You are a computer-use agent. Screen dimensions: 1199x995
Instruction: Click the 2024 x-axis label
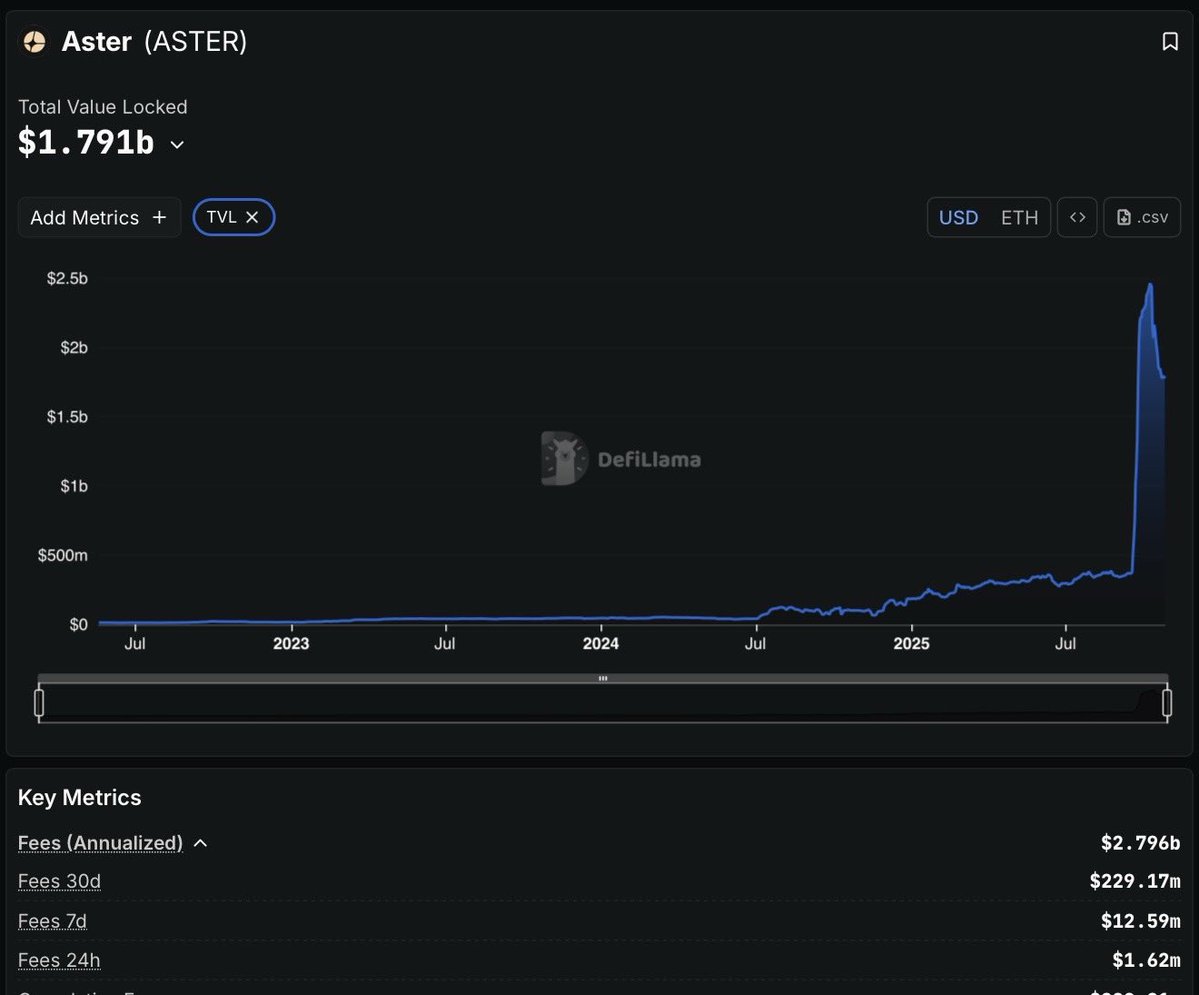point(600,643)
